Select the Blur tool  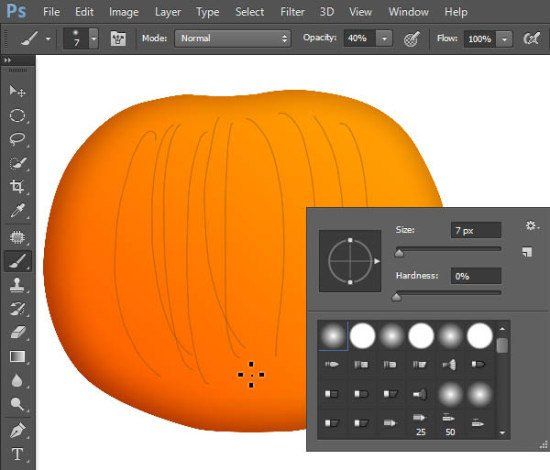point(17,380)
